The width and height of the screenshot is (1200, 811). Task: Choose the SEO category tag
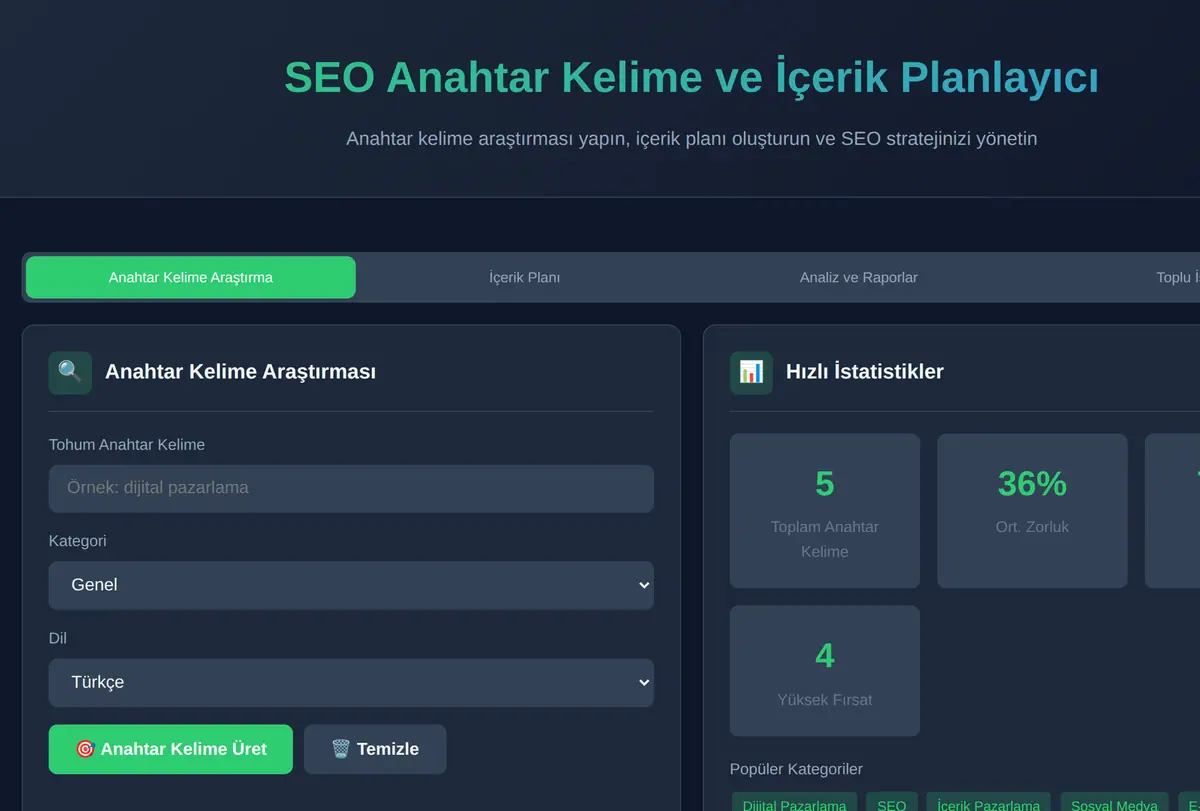pyautogui.click(x=891, y=803)
